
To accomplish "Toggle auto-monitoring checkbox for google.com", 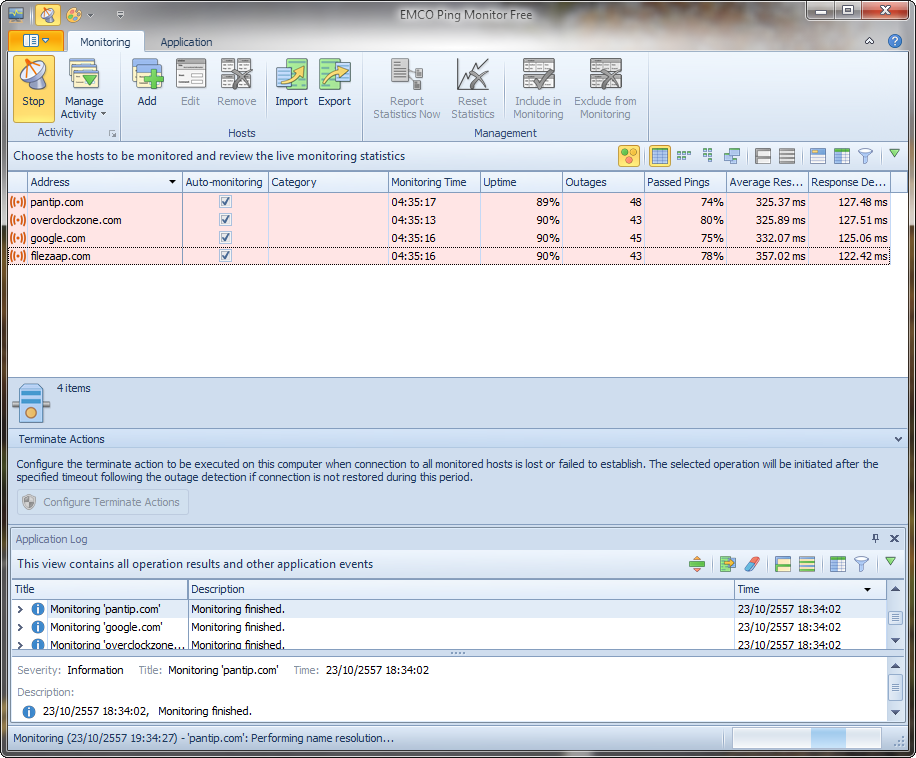I will pyautogui.click(x=225, y=238).
